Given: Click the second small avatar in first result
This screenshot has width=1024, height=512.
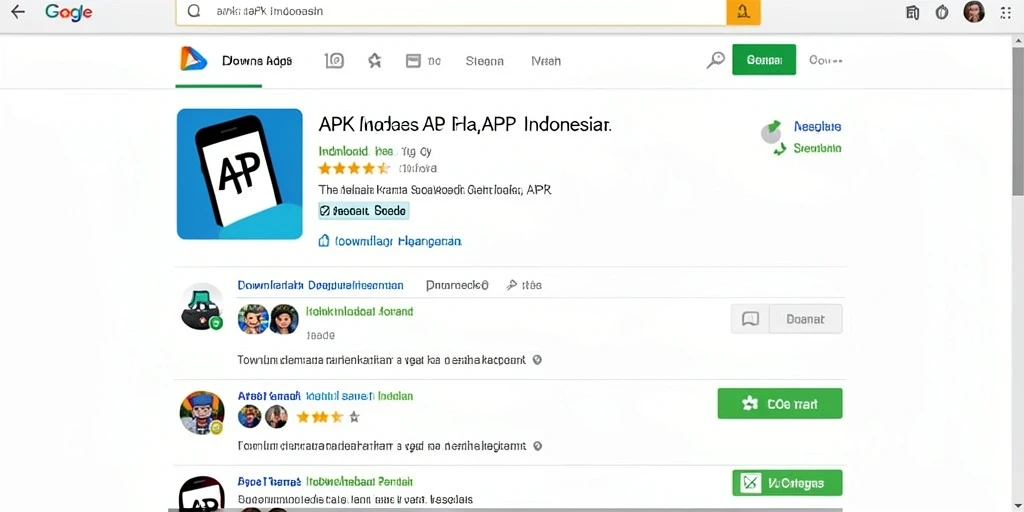Looking at the screenshot, I should pos(284,319).
